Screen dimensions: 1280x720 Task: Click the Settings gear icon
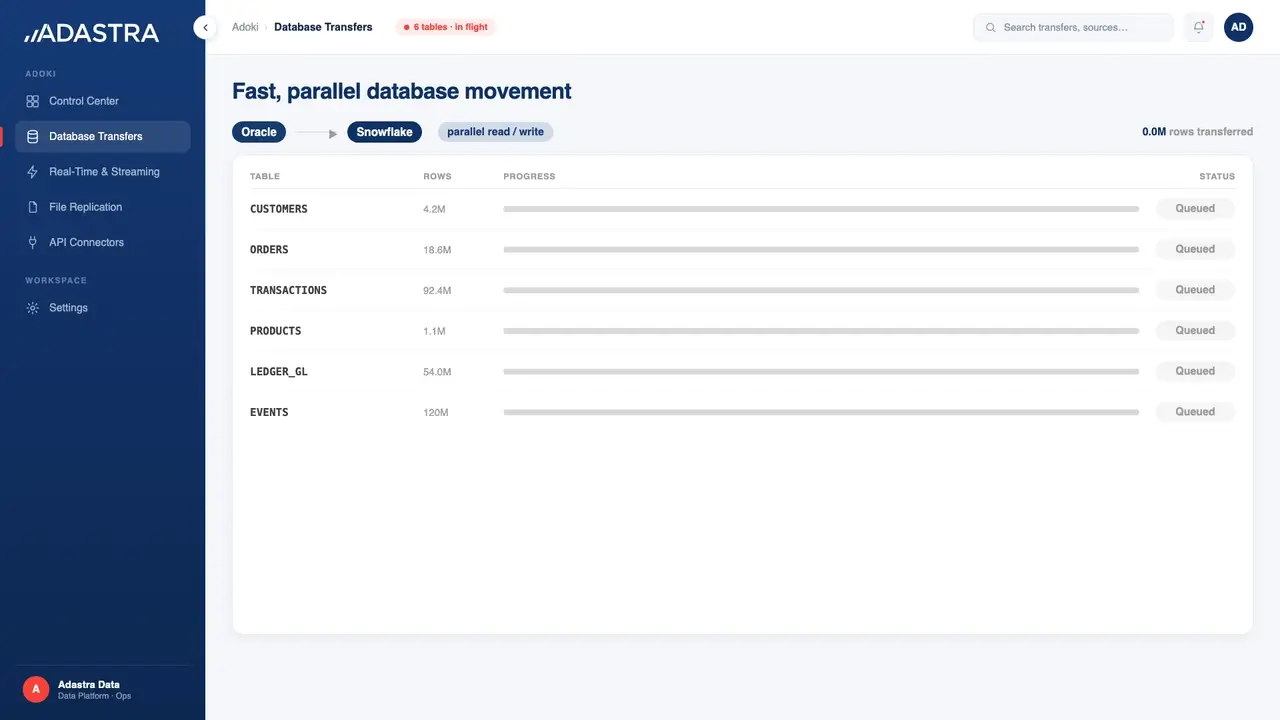click(x=32, y=308)
